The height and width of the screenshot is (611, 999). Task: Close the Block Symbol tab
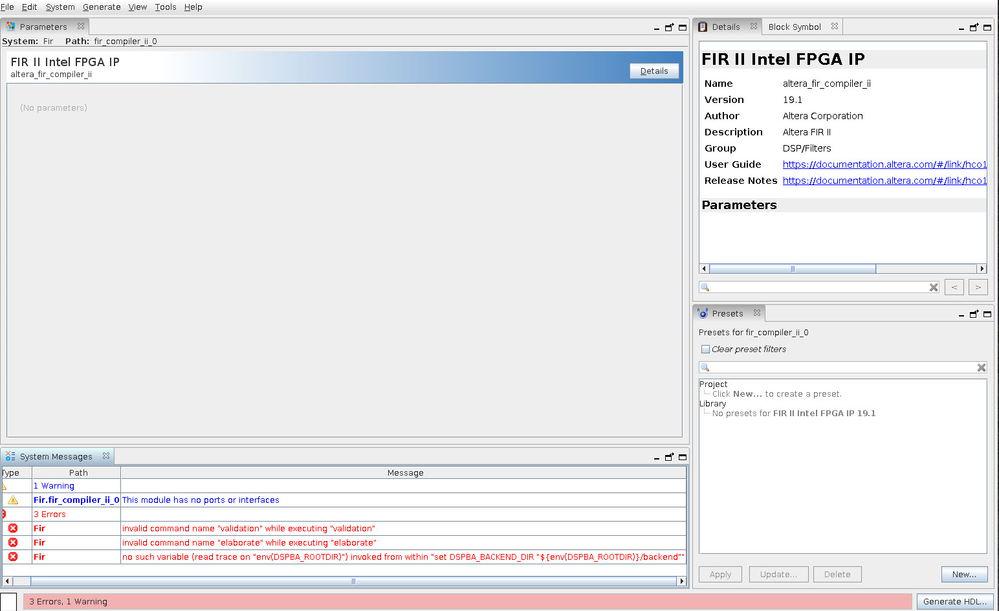click(x=835, y=26)
